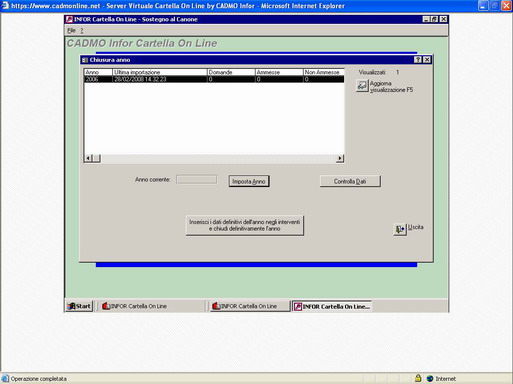Switch to second INFOR Cartella On Line taskbar item
Screen dimensions: 513x384
(x=249, y=306)
